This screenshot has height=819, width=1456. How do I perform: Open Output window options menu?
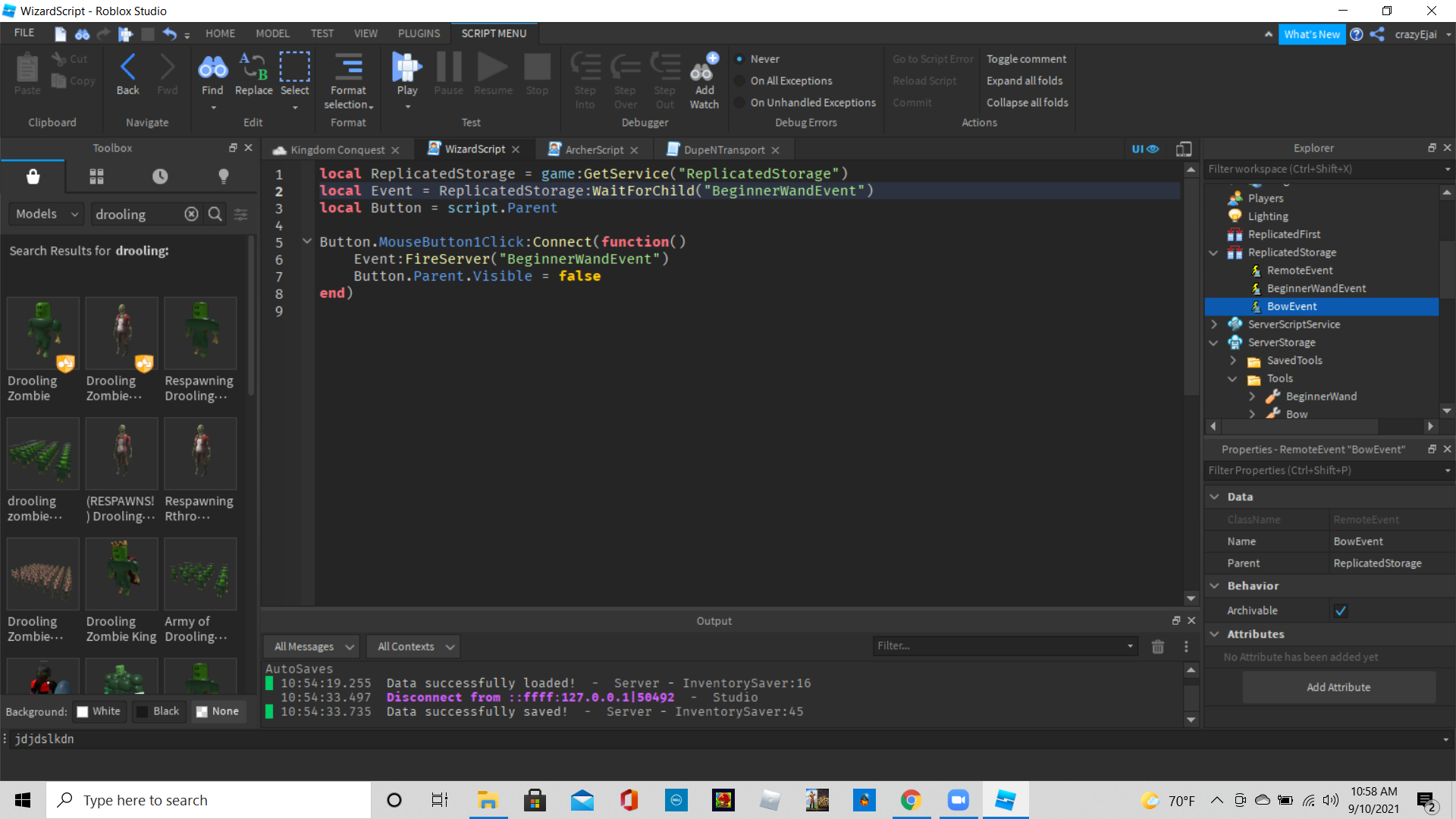pyautogui.click(x=1186, y=647)
